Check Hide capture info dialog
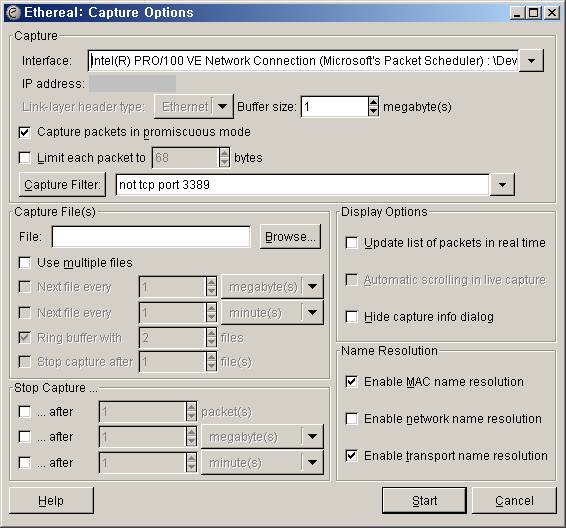566x528 pixels. [352, 317]
